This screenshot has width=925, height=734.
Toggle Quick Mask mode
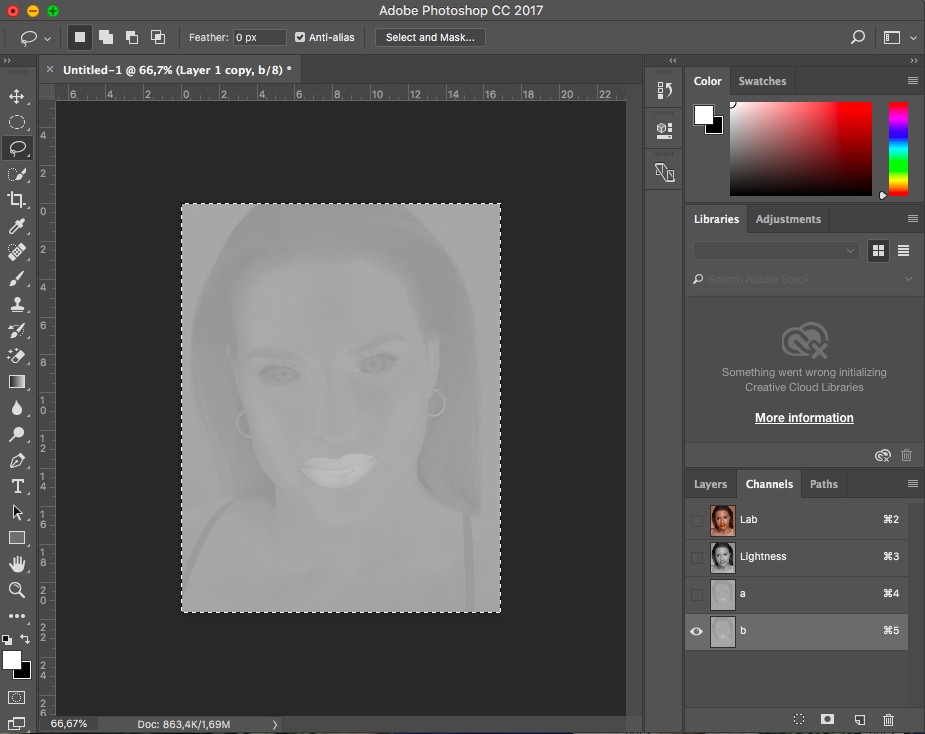click(x=17, y=697)
